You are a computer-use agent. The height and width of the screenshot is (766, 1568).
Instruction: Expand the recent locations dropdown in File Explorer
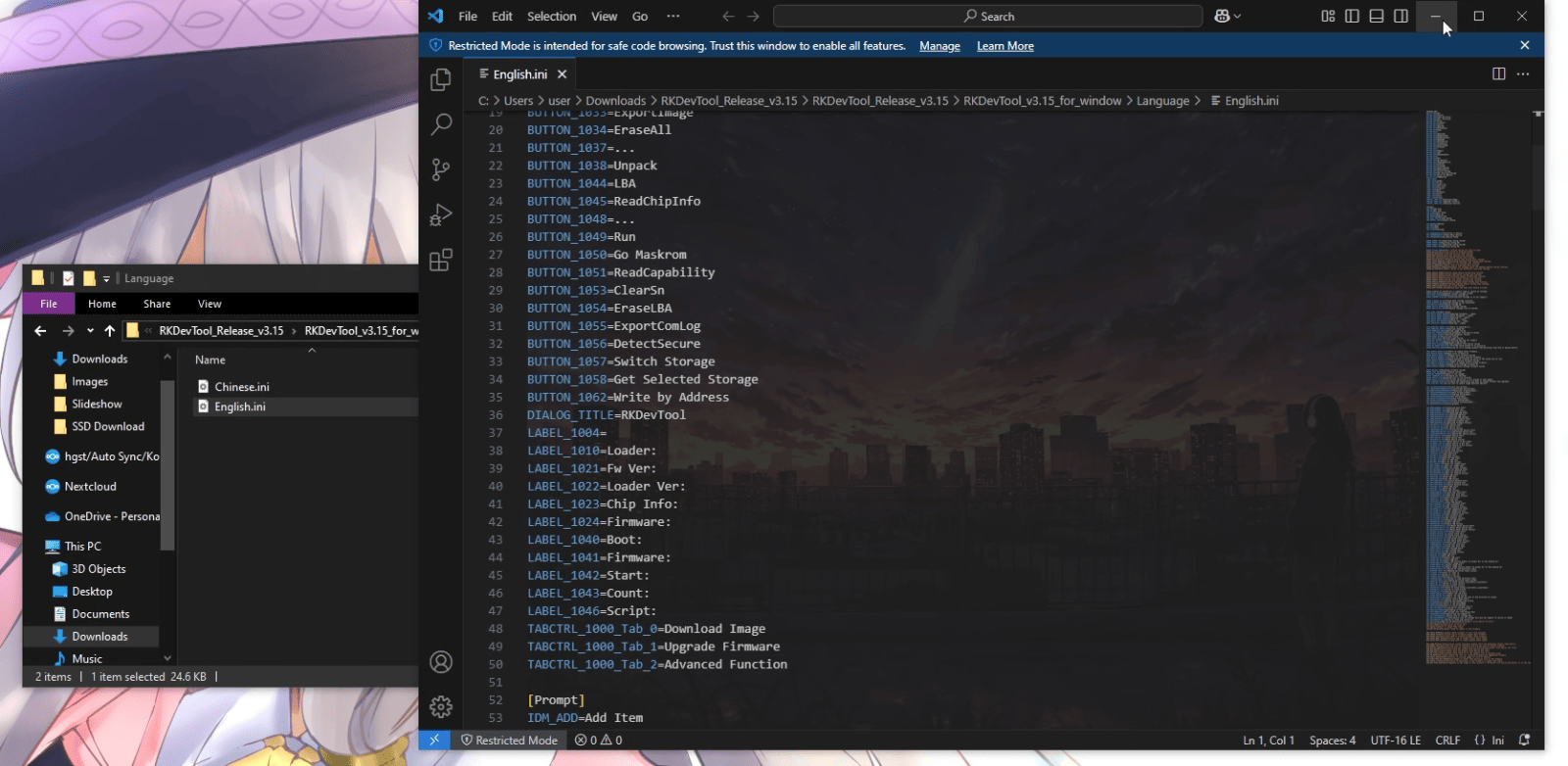tap(90, 331)
